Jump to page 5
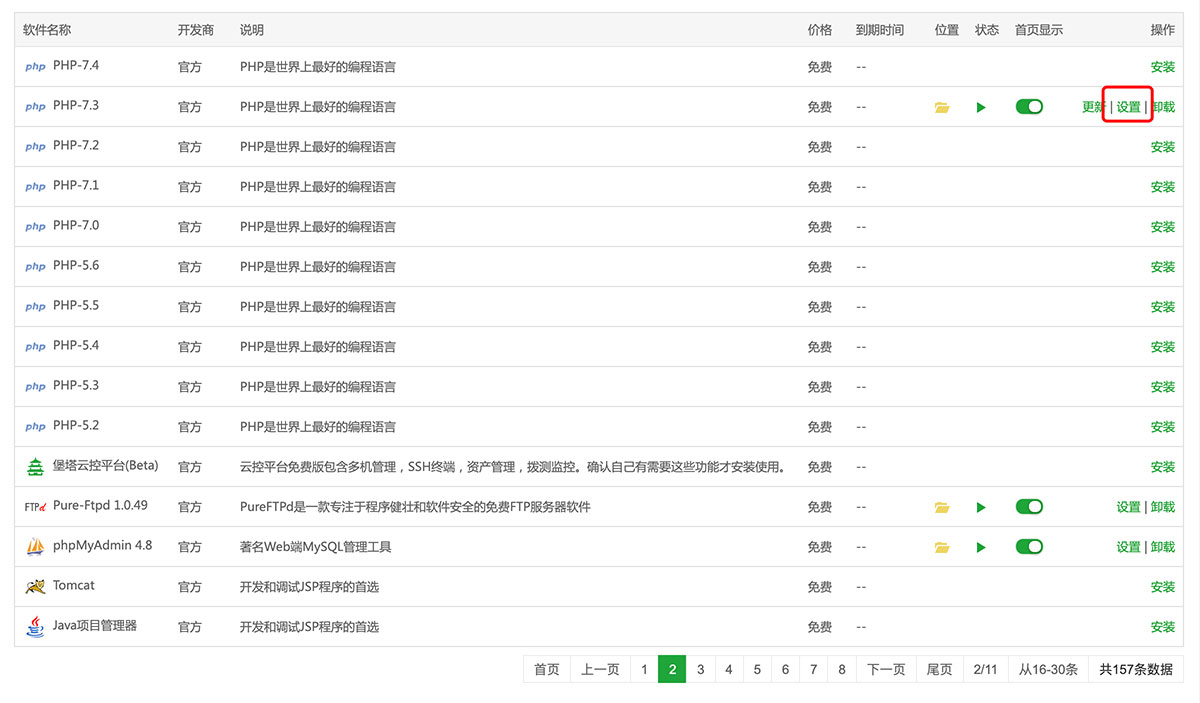The width and height of the screenshot is (1200, 703). tap(757, 670)
